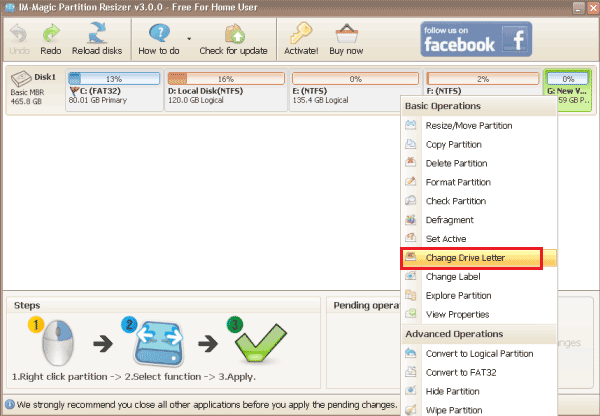Choose Hide Partition menu entry
The height and width of the screenshot is (416, 600).
tap(479, 391)
